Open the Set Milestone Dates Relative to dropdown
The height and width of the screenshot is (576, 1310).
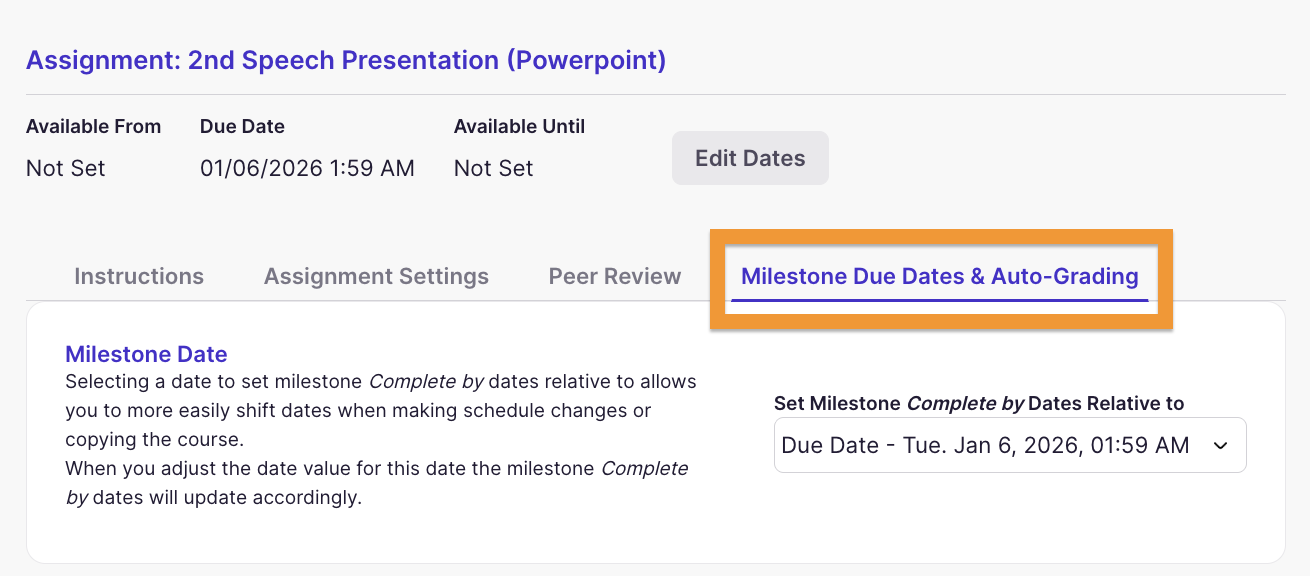point(1010,445)
